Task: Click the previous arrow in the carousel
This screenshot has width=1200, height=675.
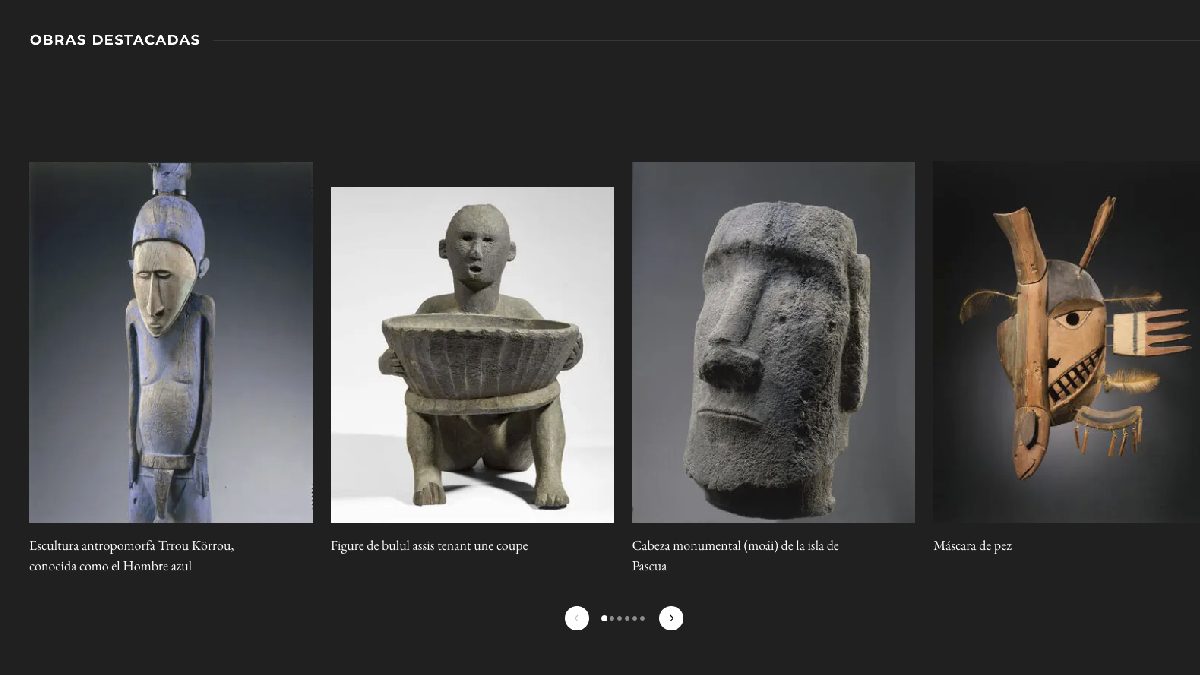Action: [x=577, y=618]
